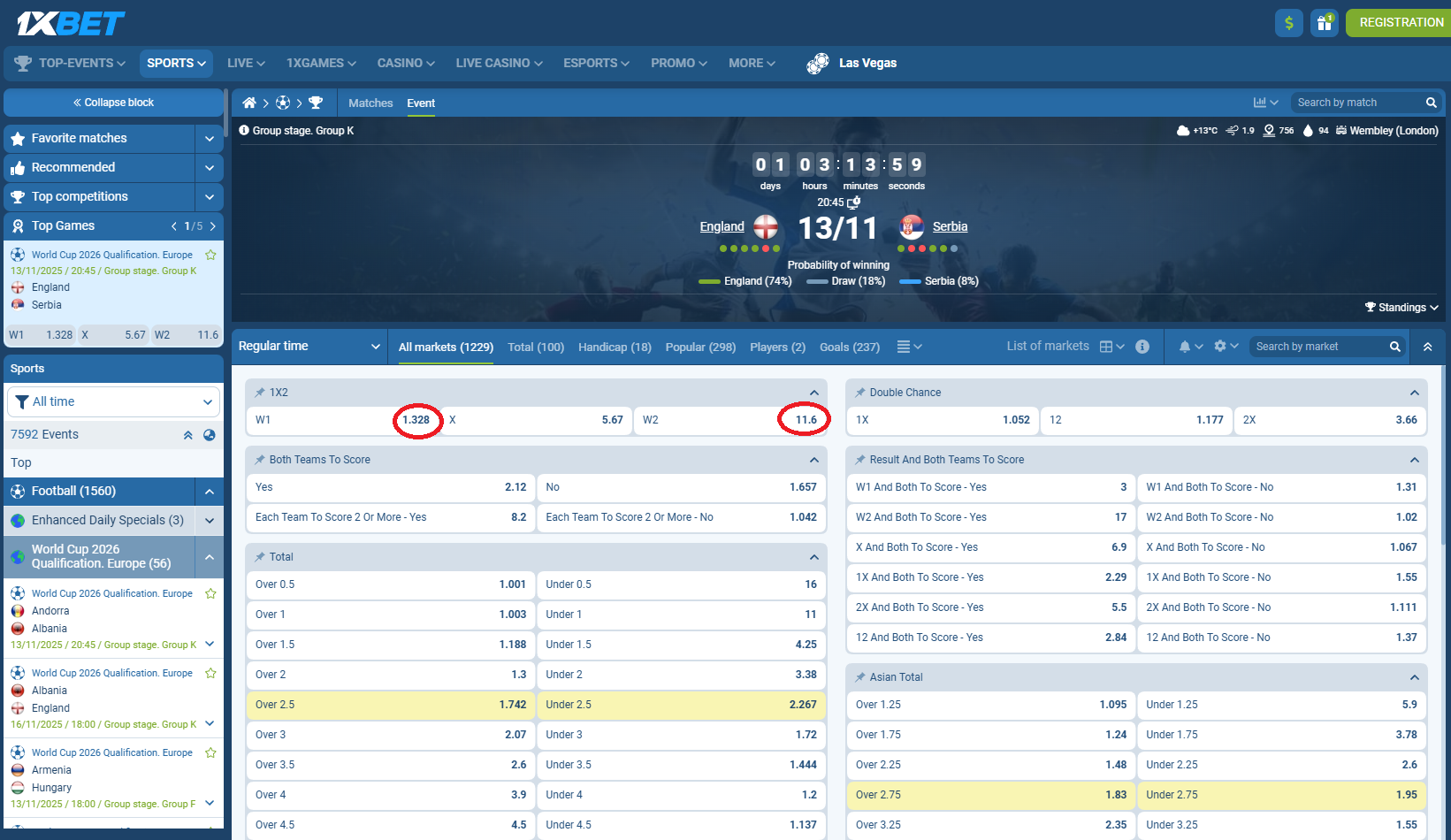Expand the Enhanced Daily Specials section
The image size is (1451, 840).
(210, 520)
